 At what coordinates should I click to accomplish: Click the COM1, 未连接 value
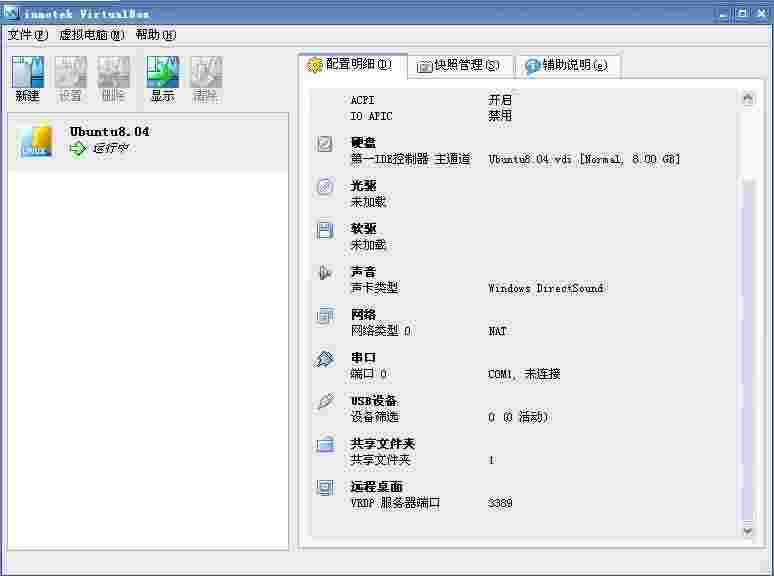tap(524, 374)
